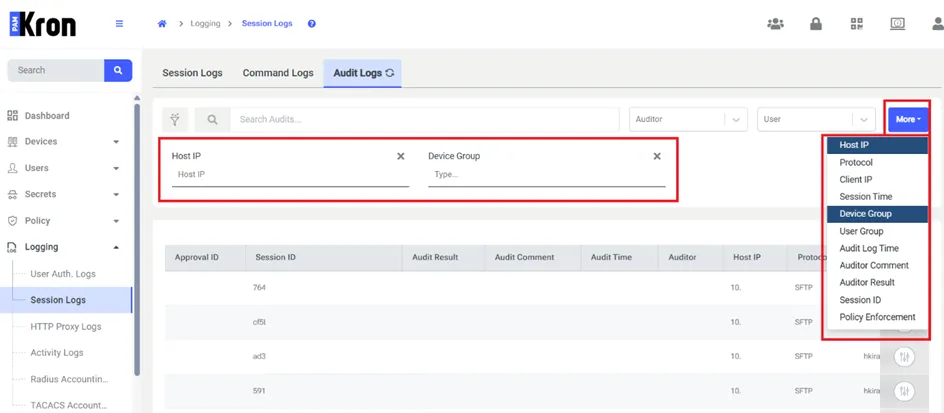Deselect Host IP in More menu
Image resolution: width=944 pixels, height=413 pixels.
(x=877, y=145)
